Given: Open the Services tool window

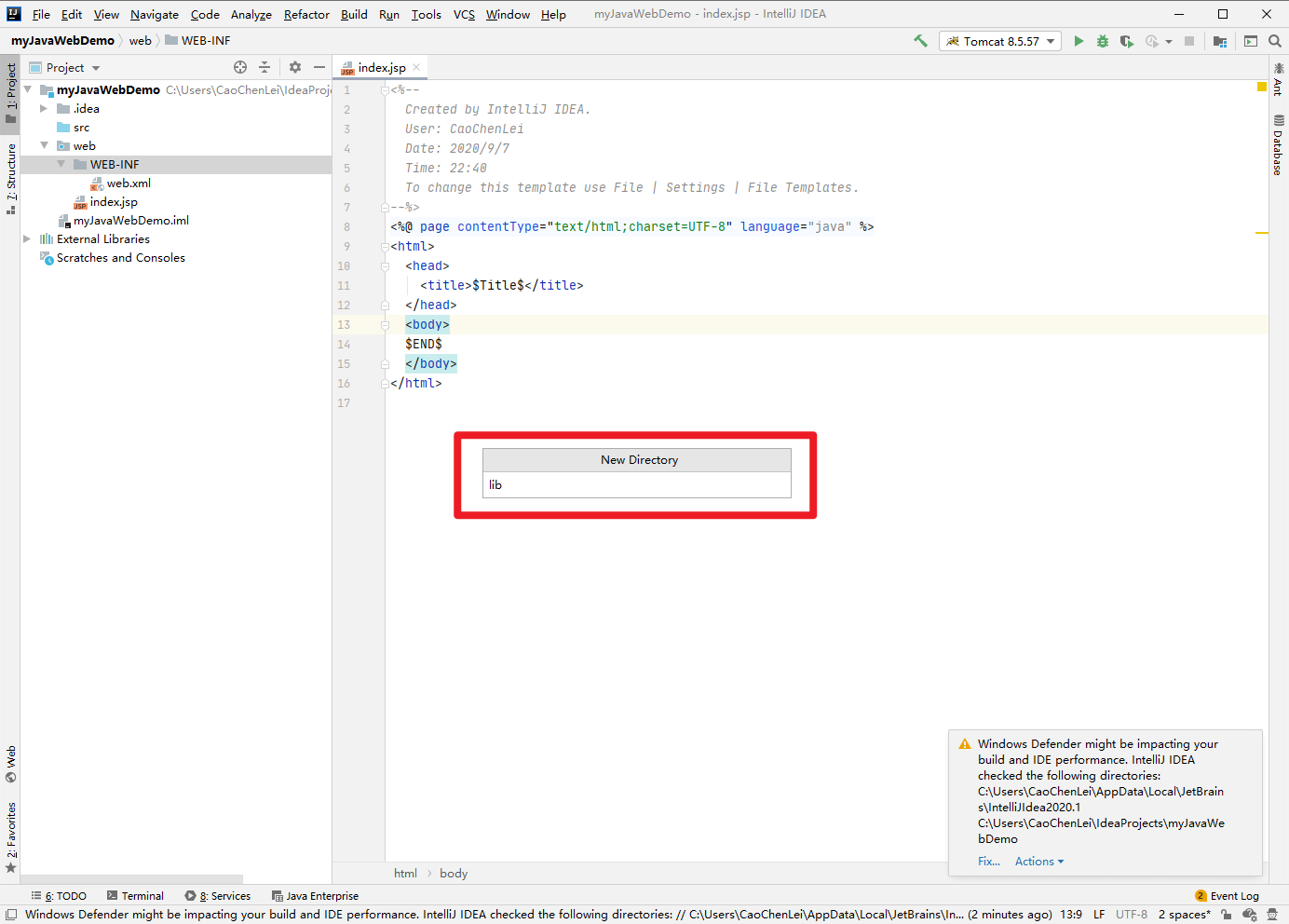Looking at the screenshot, I should 218,896.
